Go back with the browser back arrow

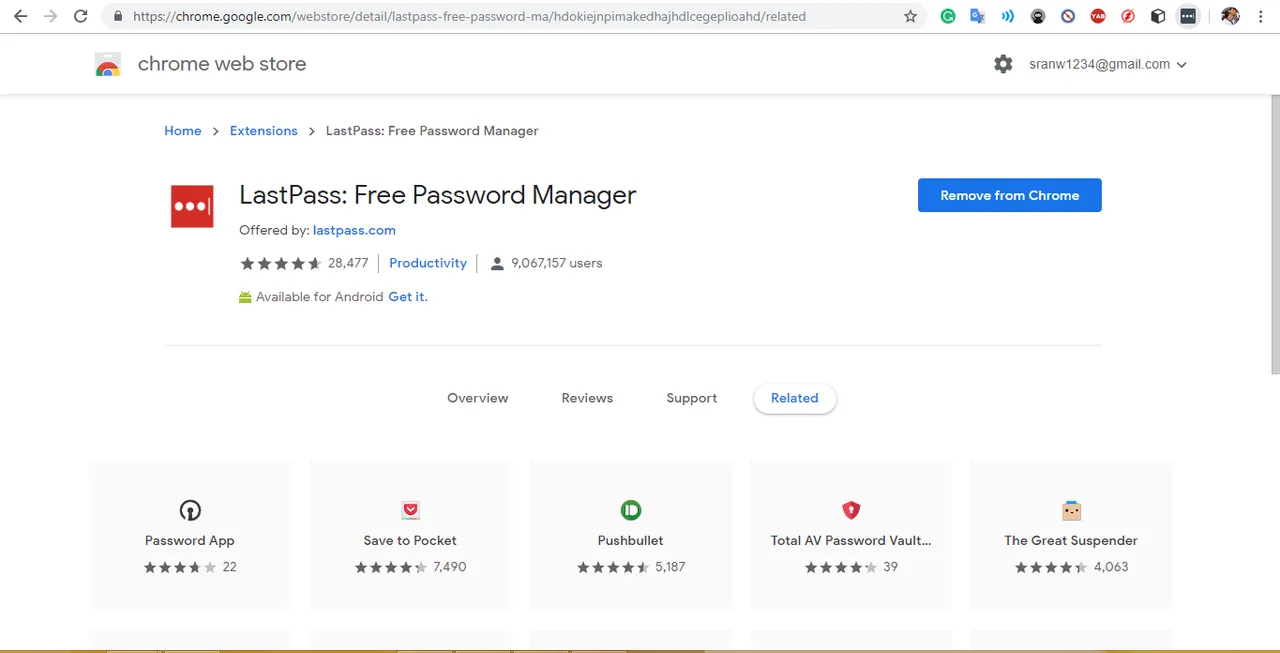(x=20, y=16)
